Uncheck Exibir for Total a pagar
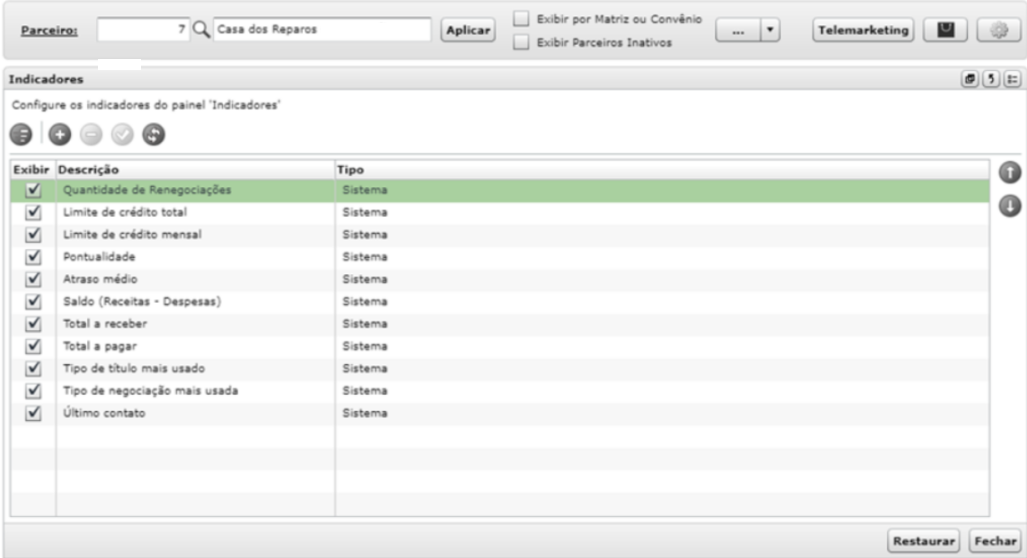 [x=33, y=346]
